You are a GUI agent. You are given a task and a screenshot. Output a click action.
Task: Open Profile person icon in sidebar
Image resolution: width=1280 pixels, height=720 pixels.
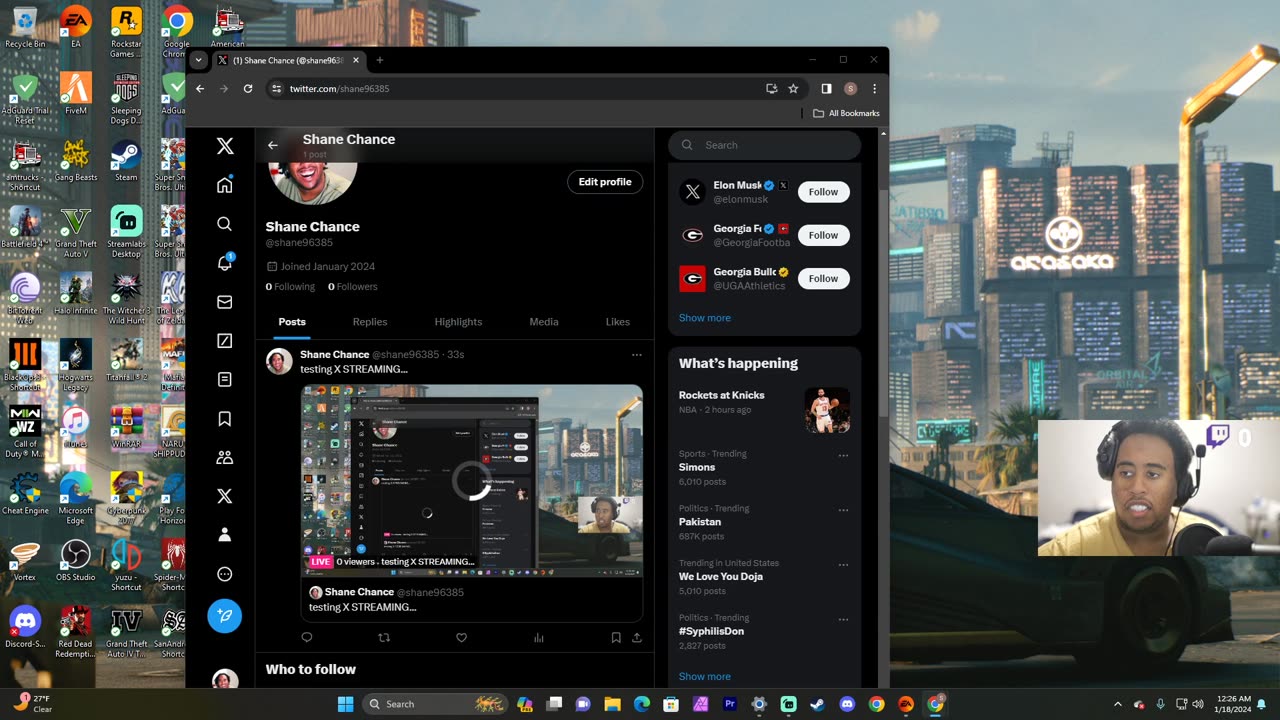225,535
